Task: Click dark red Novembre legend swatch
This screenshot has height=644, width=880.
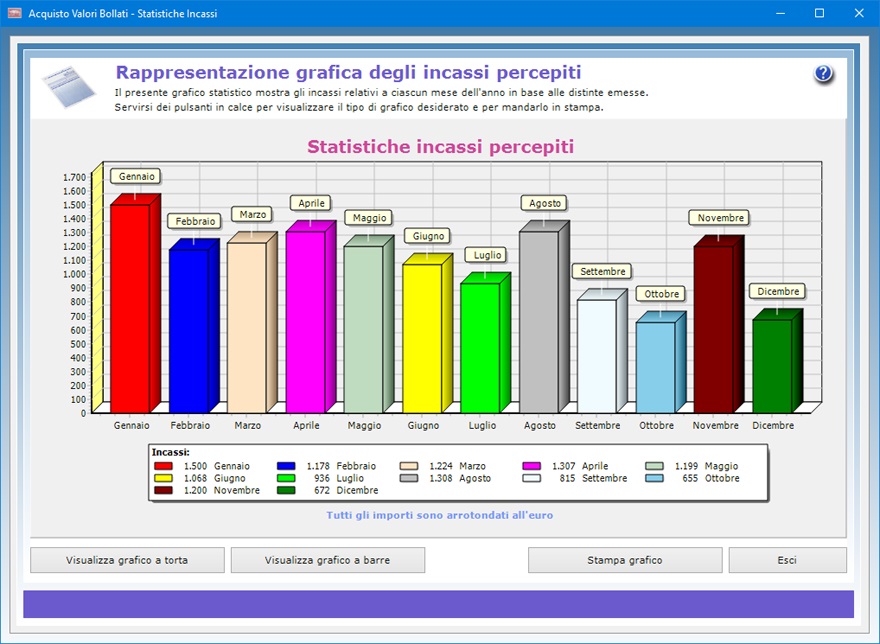Action: (x=163, y=490)
